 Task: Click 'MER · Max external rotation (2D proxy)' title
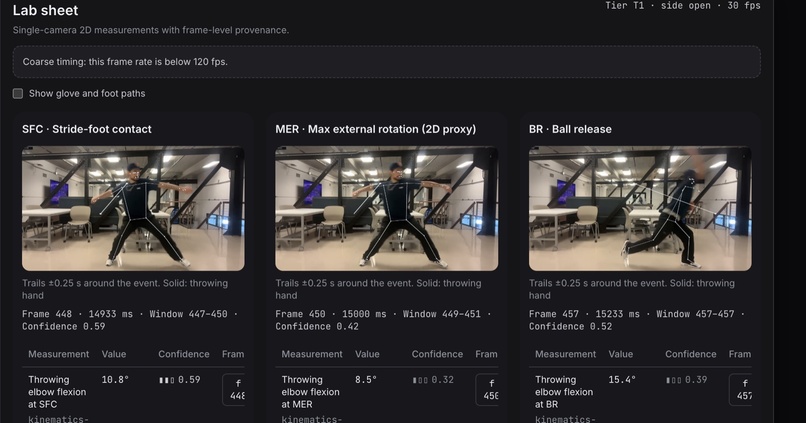376,129
